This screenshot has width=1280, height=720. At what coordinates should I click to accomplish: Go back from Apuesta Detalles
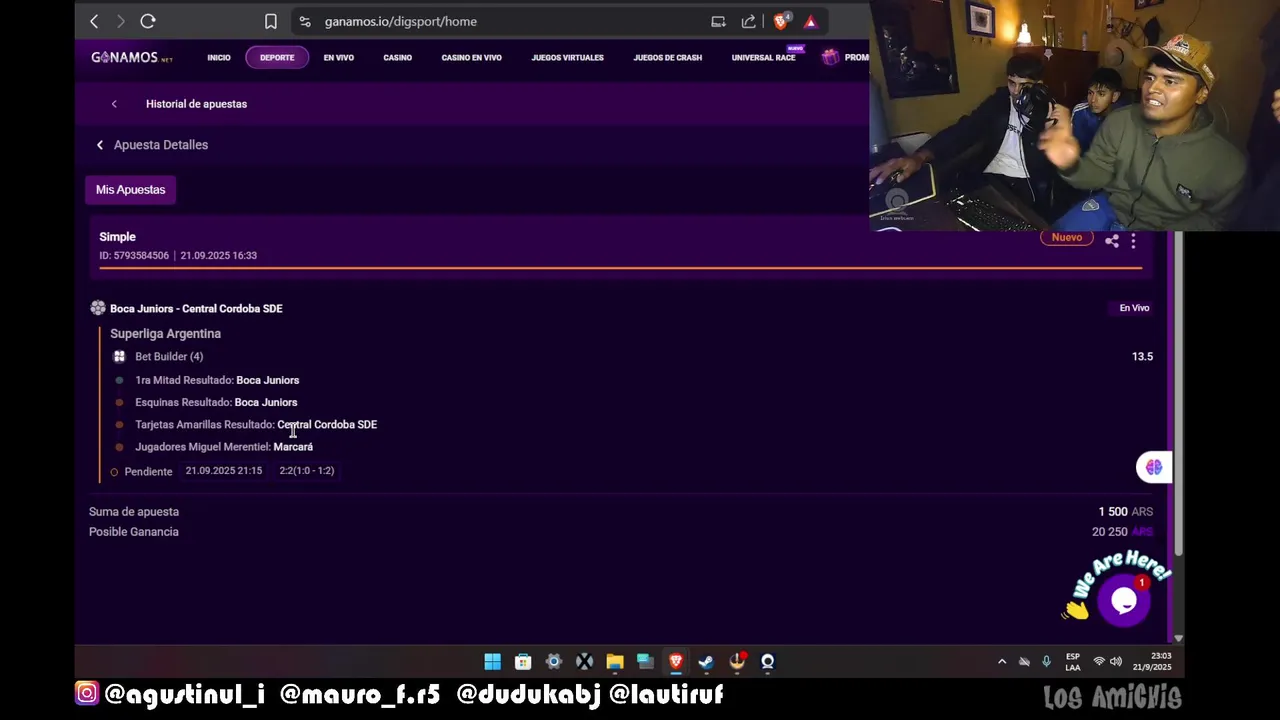pyautogui.click(x=100, y=145)
